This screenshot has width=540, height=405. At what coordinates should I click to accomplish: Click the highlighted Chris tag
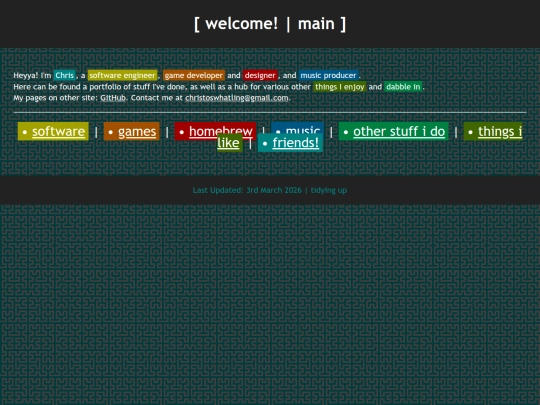(64, 75)
